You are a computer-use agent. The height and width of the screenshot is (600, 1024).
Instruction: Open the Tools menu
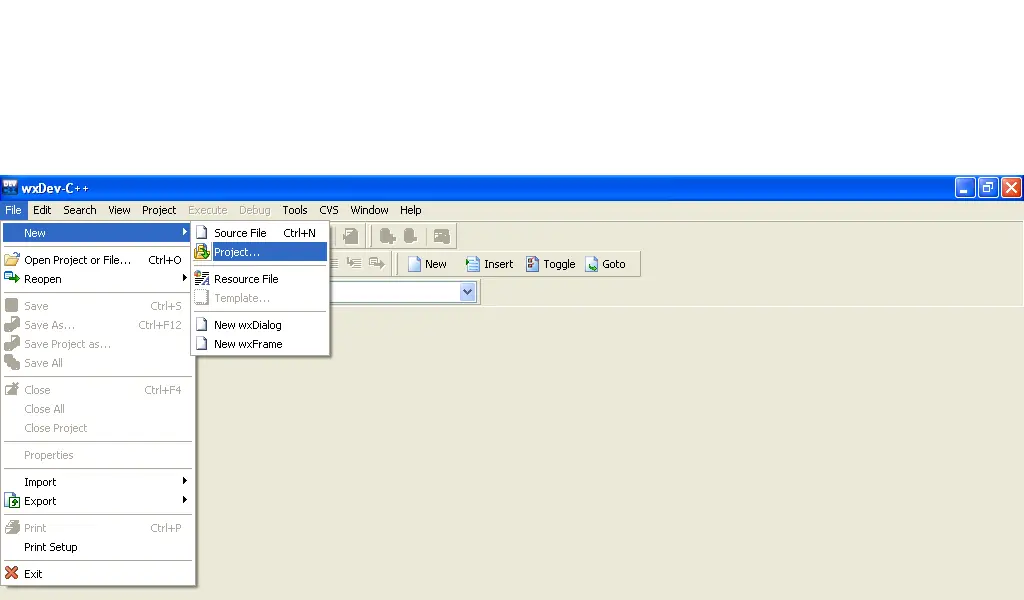[x=295, y=210]
